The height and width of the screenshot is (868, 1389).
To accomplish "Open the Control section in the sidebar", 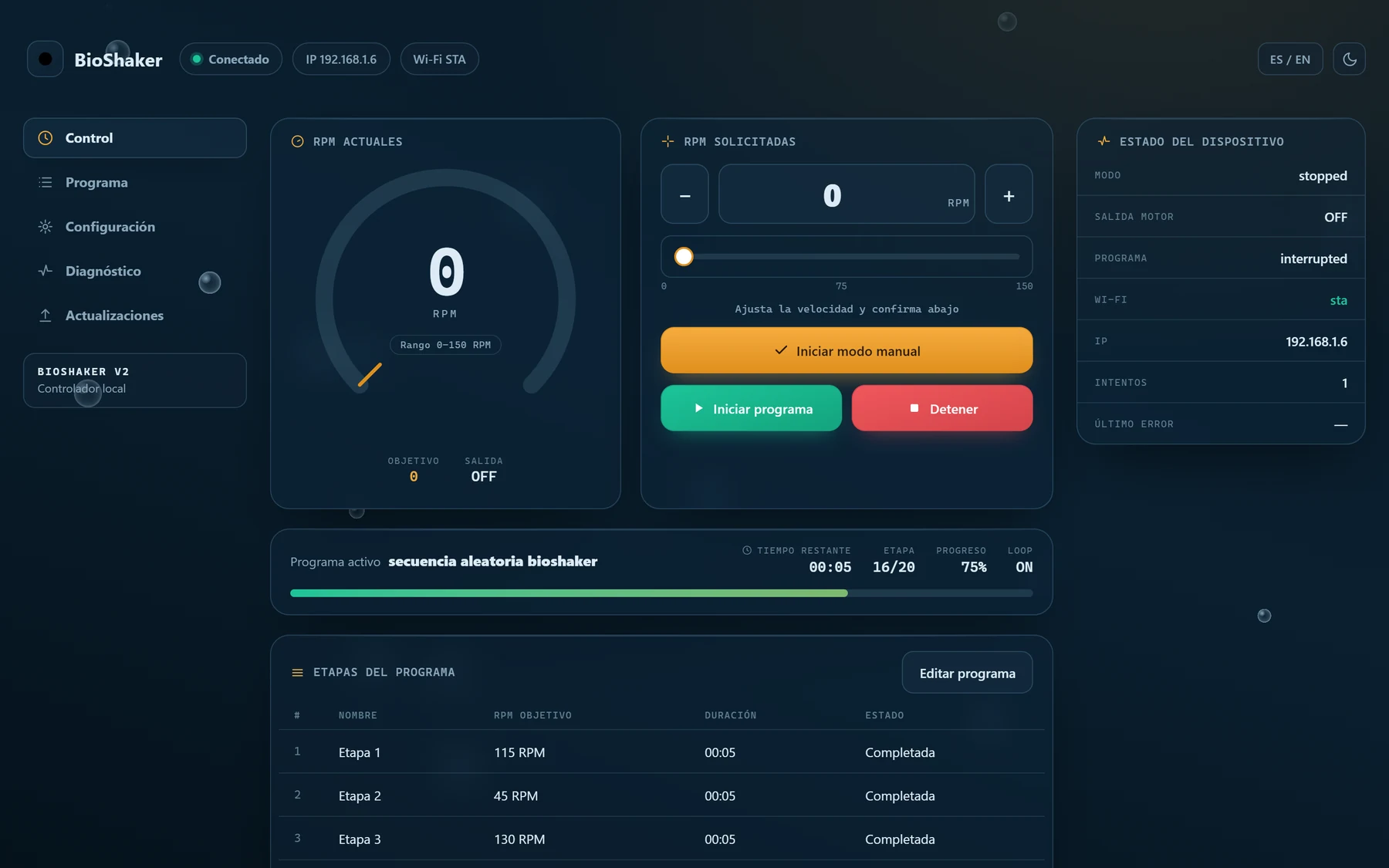I will (135, 138).
